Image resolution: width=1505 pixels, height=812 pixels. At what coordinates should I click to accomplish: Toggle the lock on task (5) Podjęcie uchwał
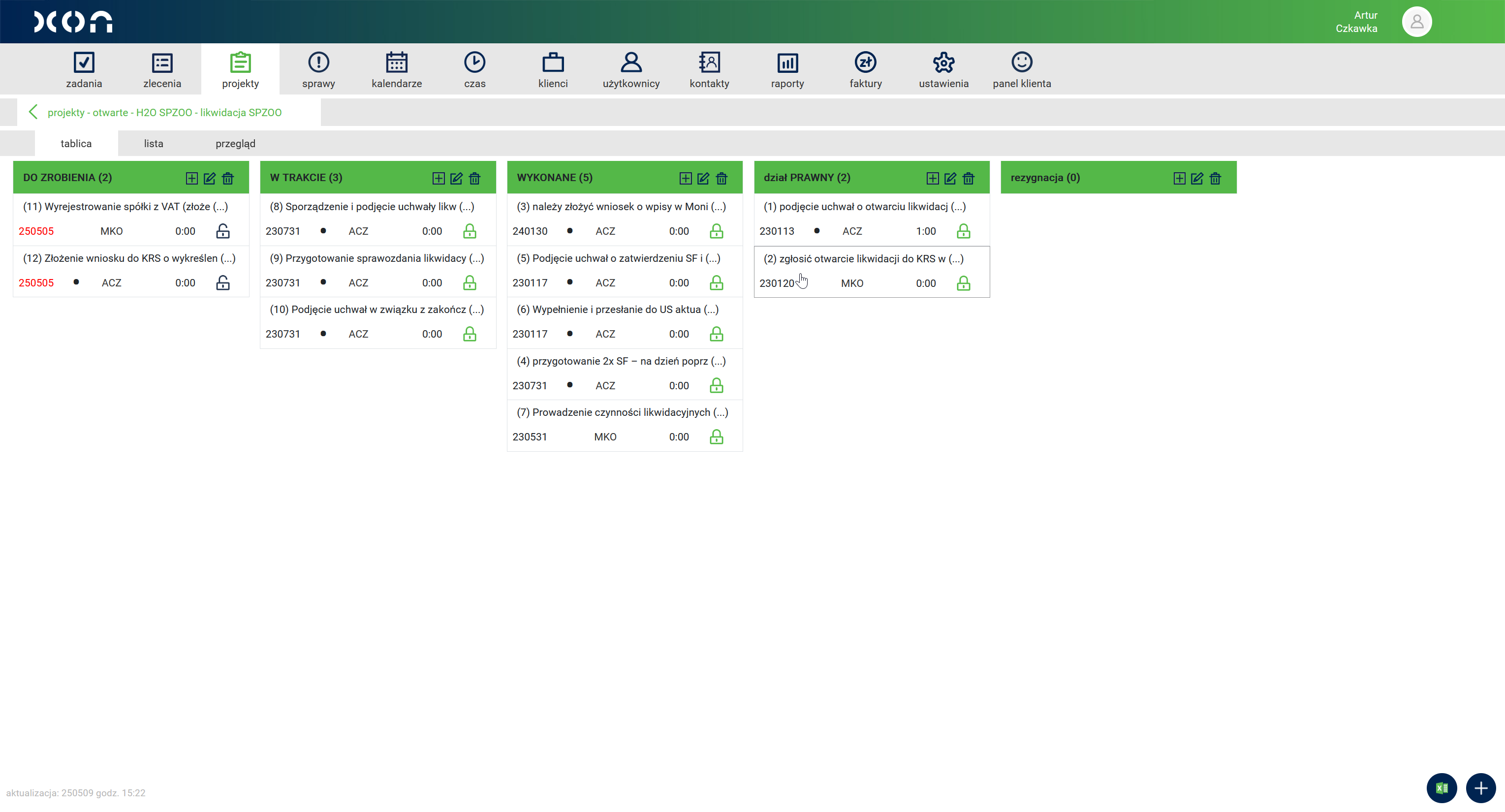716,283
